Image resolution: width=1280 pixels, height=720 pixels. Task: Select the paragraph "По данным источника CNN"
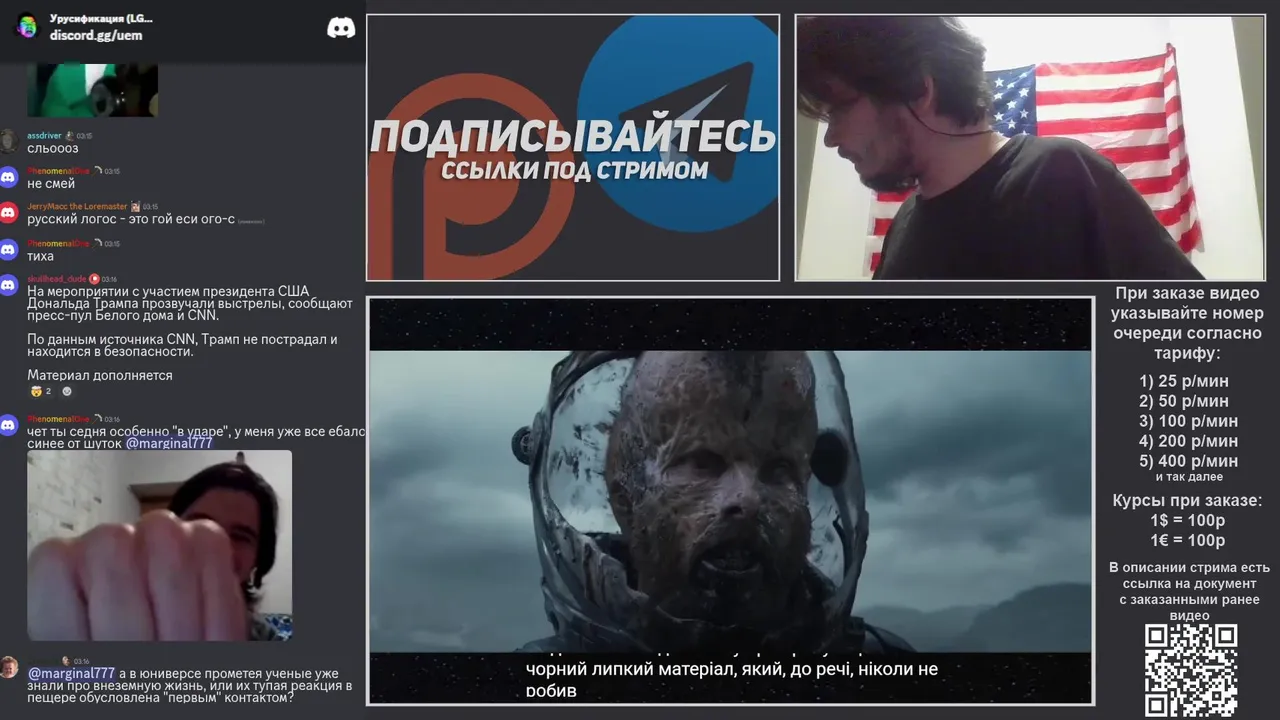[182, 345]
